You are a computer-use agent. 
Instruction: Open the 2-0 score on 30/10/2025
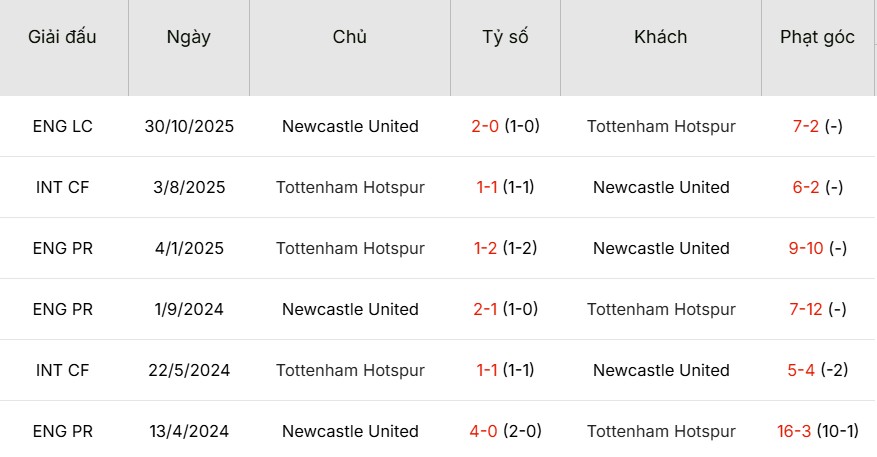(485, 127)
